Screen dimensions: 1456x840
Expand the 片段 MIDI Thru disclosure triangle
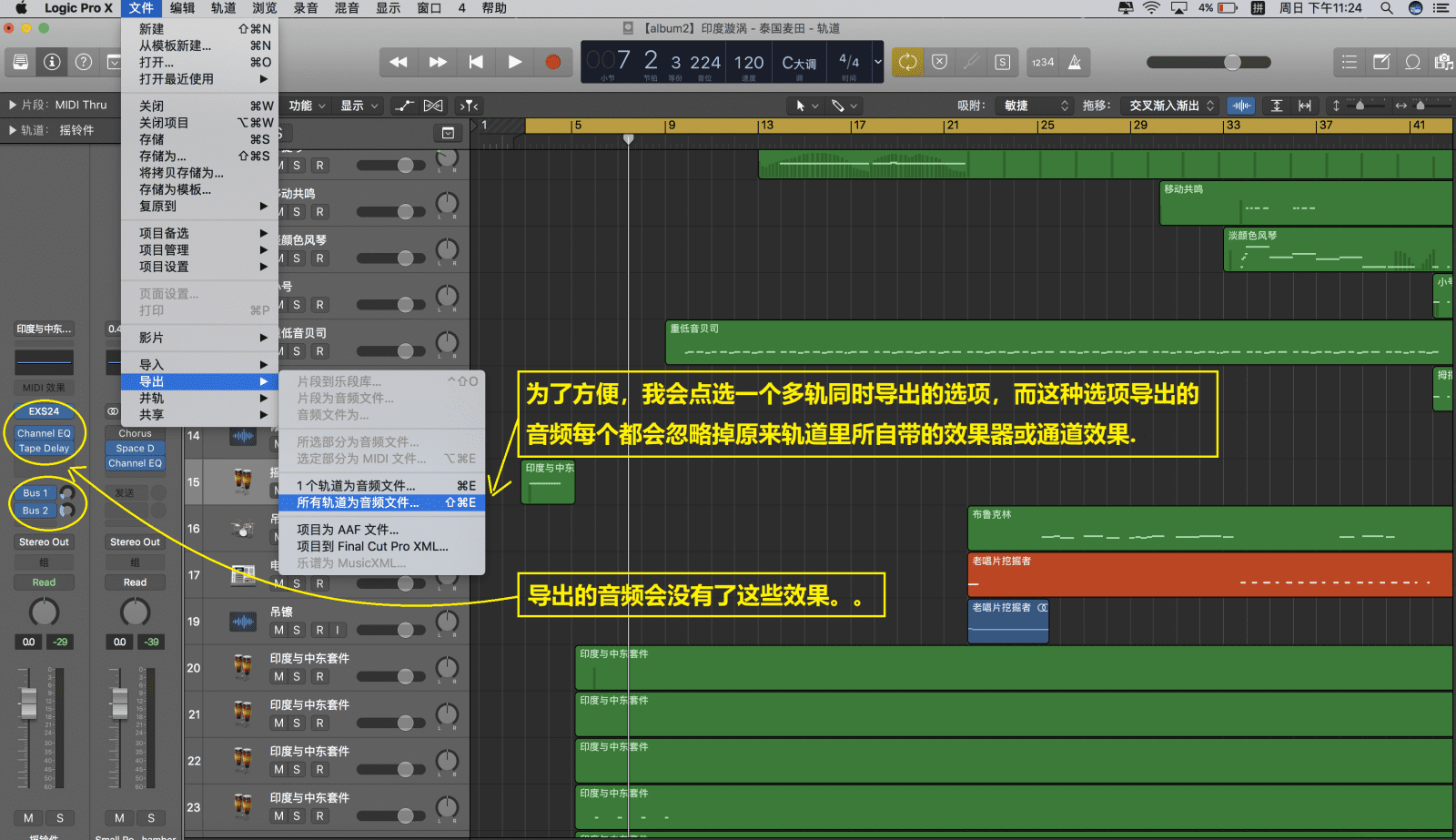pos(13,105)
